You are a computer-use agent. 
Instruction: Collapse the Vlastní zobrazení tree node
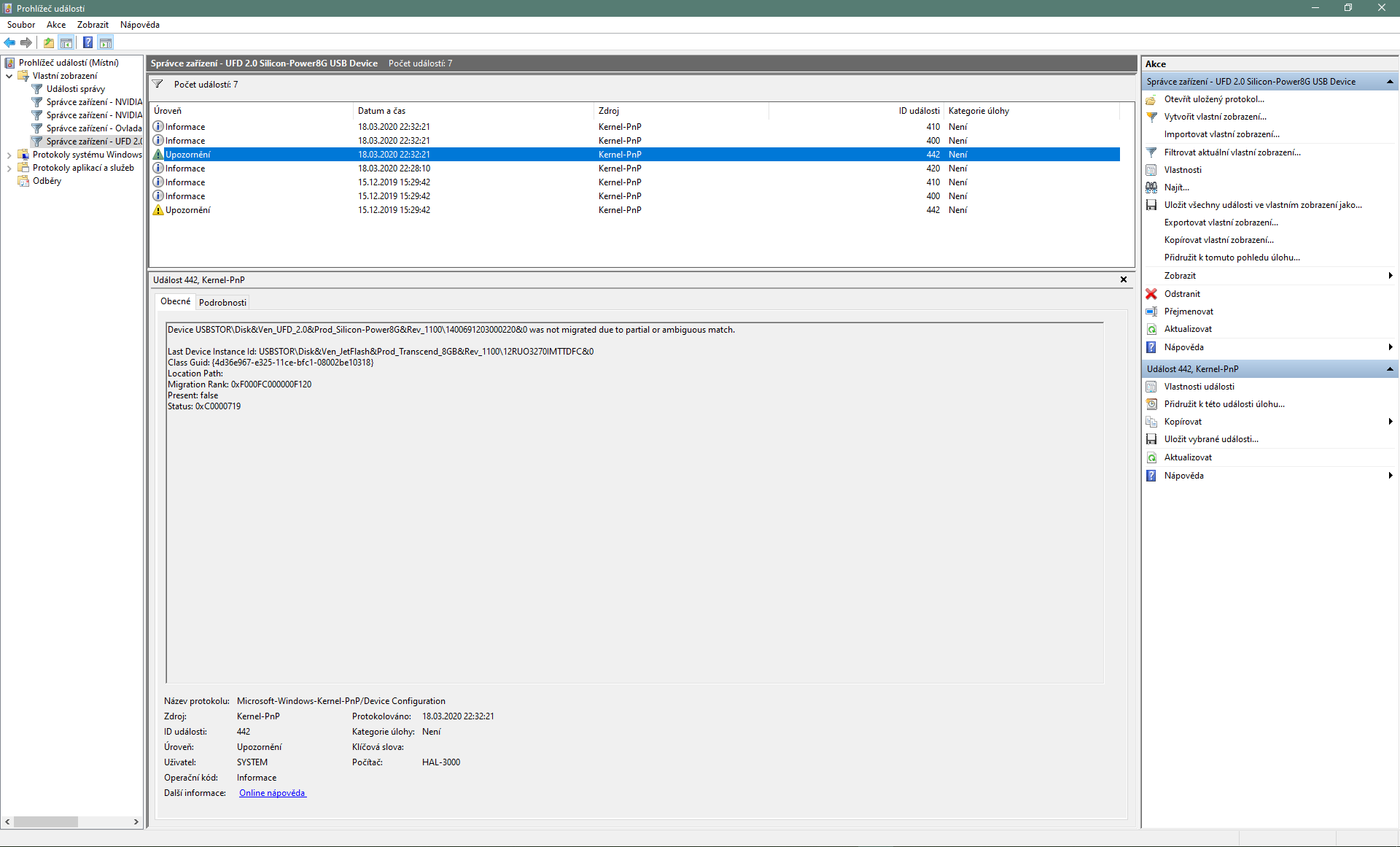[9, 76]
